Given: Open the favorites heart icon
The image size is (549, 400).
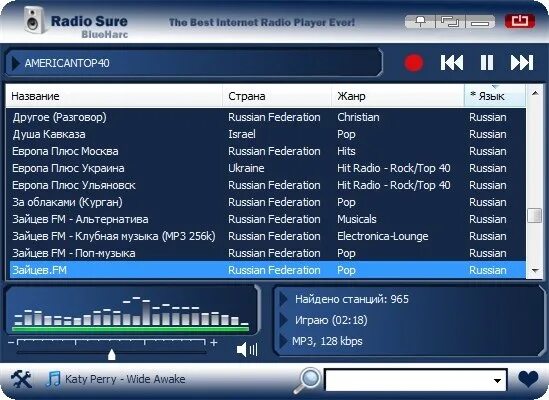Looking at the screenshot, I should point(528,379).
